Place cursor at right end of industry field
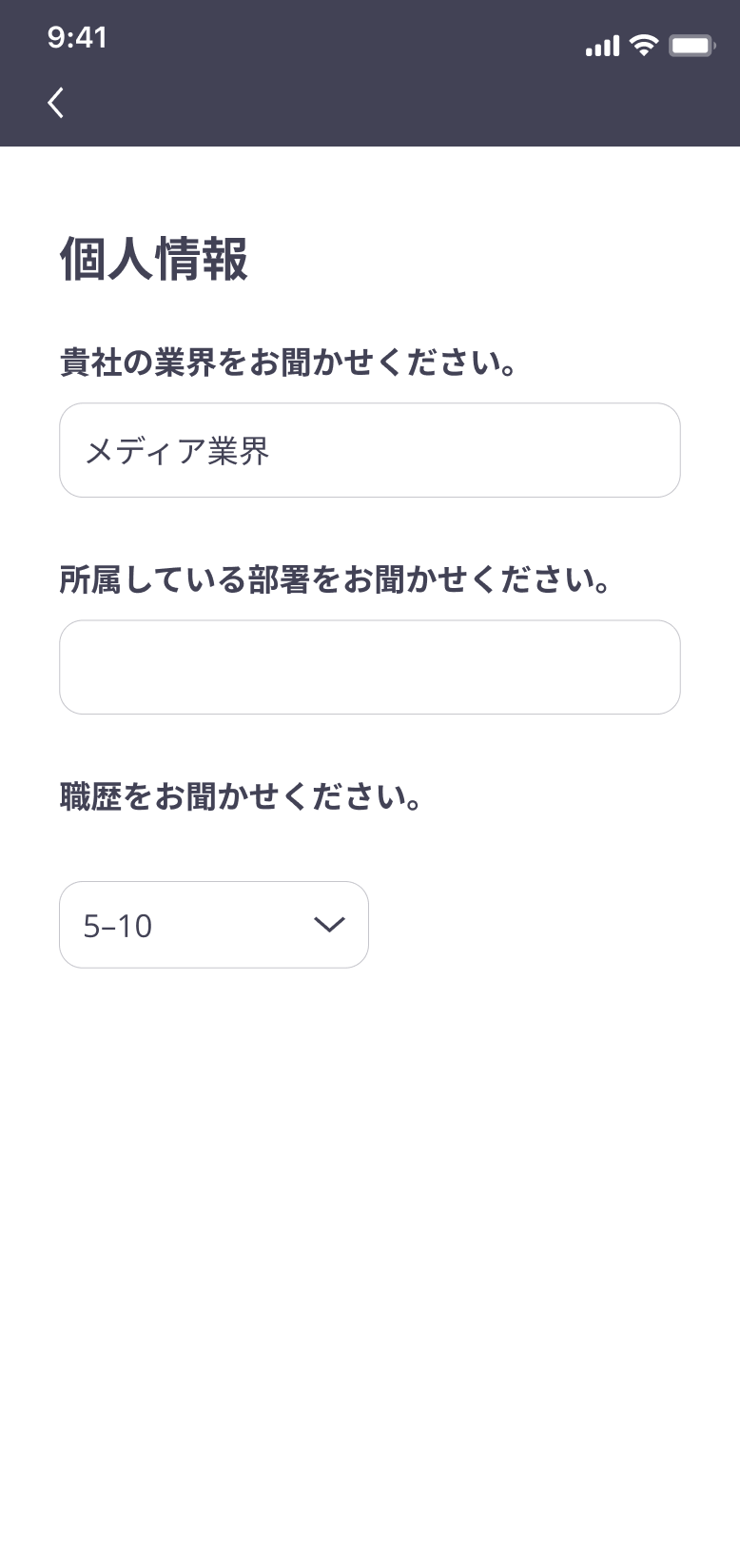This screenshot has width=740, height=1568. (656, 450)
